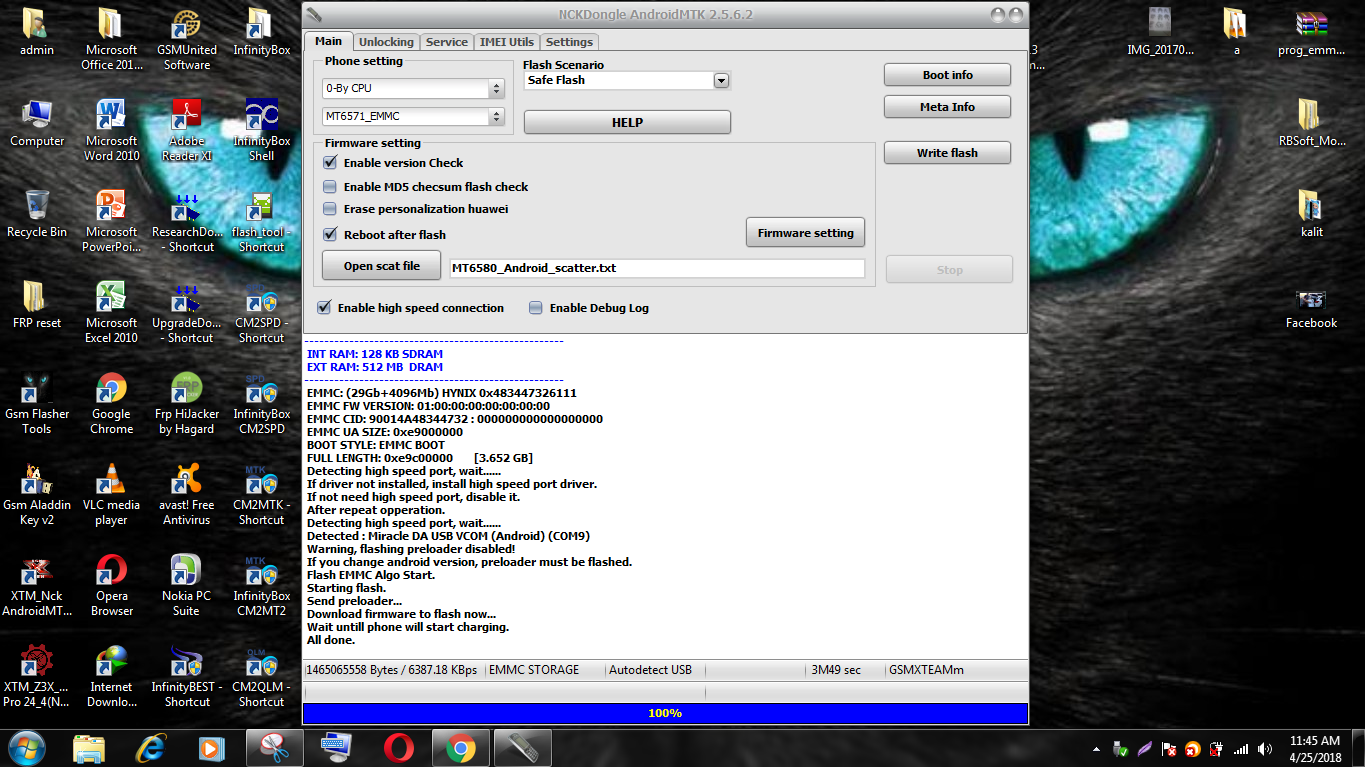Launch GSMUnited Software desktop icon

pos(187,39)
